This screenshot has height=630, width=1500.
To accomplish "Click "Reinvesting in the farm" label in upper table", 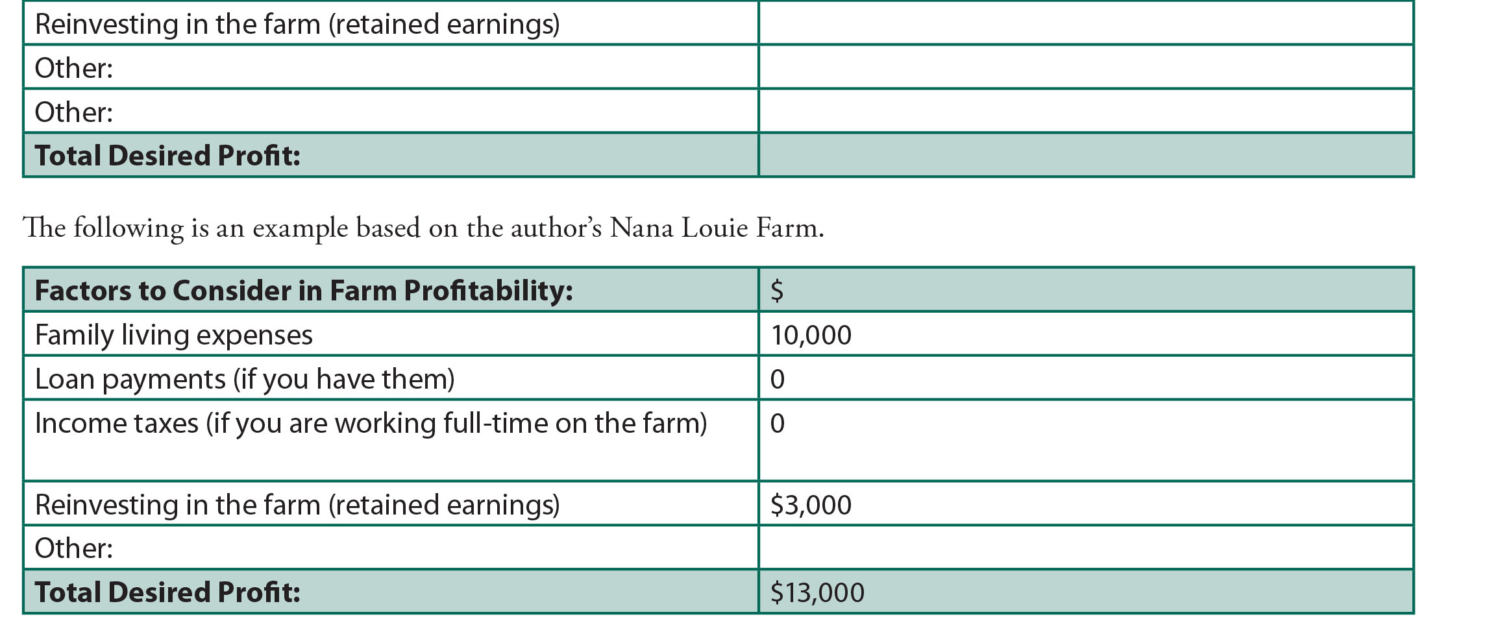I will (x=297, y=23).
